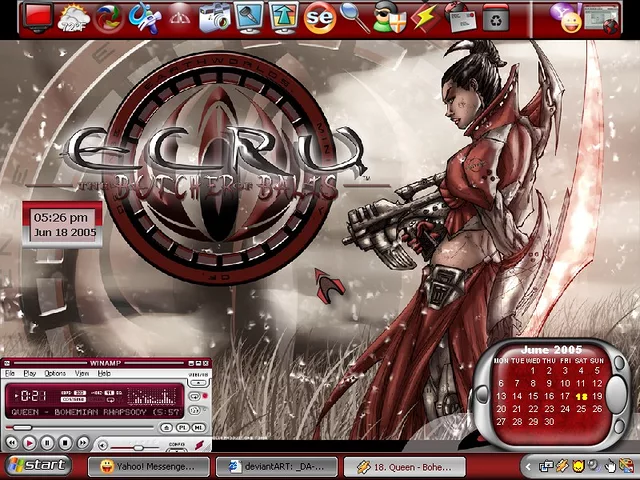
Task: Open the Winamp Play menu
Action: click(30, 373)
